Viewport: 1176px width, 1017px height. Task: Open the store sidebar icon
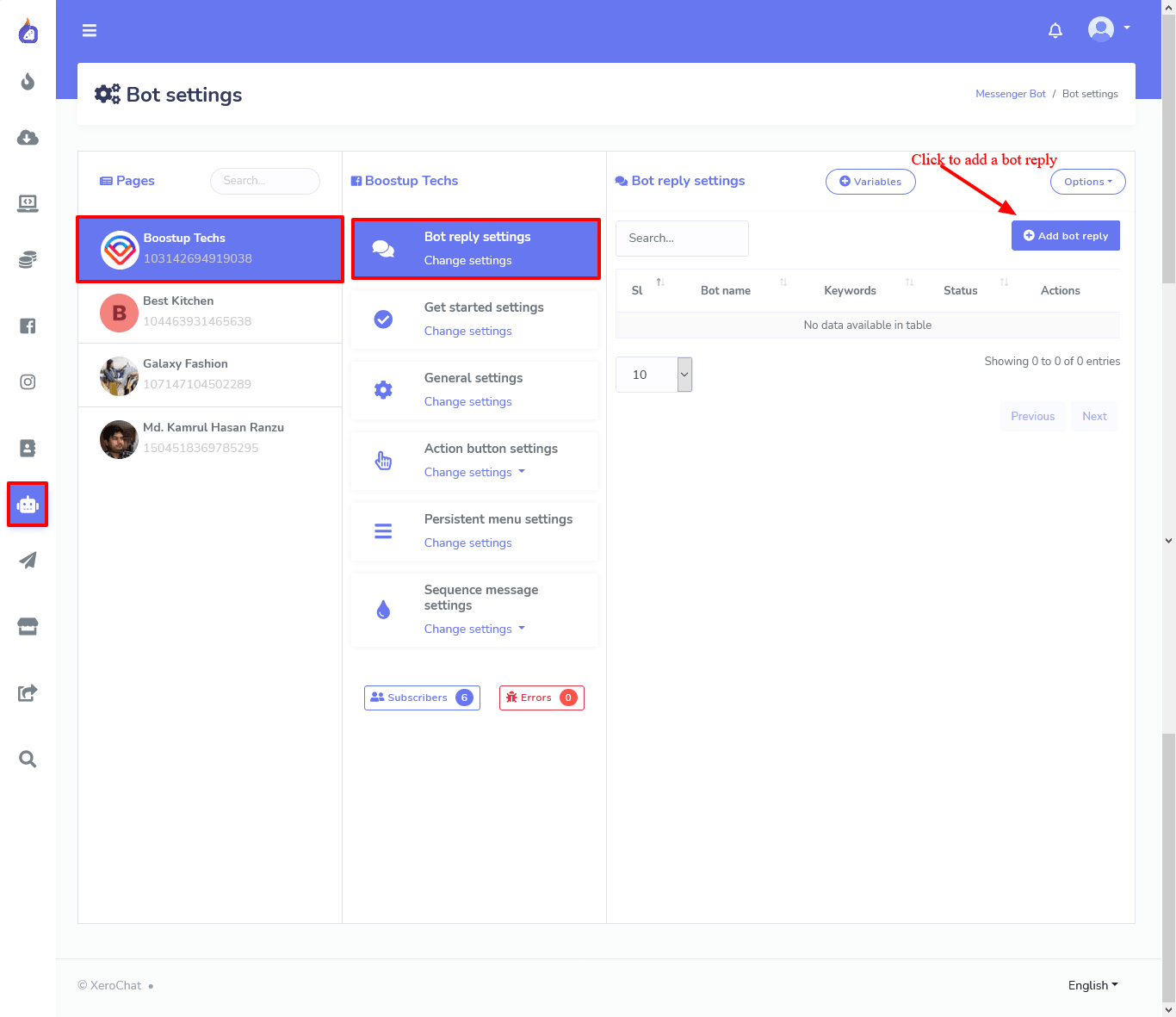[x=28, y=626]
